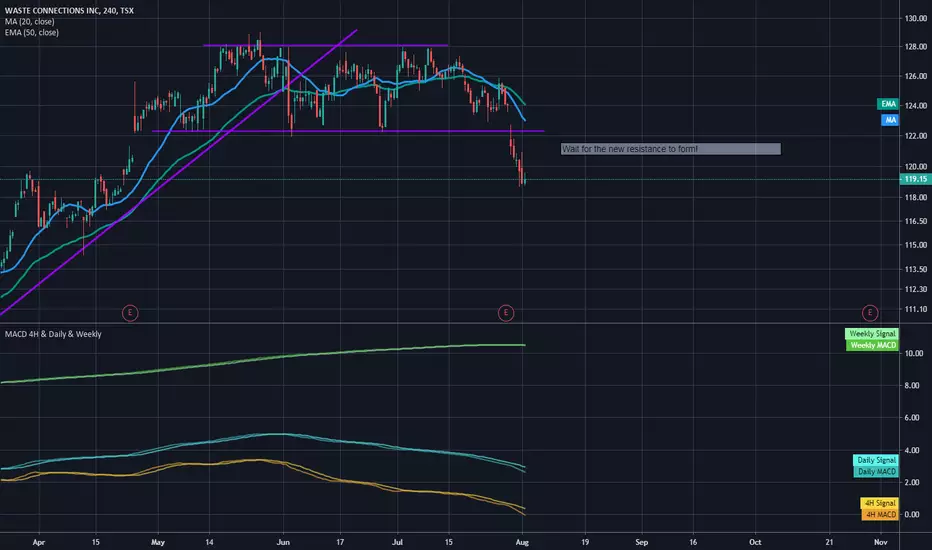Click the blue MA price scale label
Viewport: 932px width, 550px height.
[x=890, y=120]
